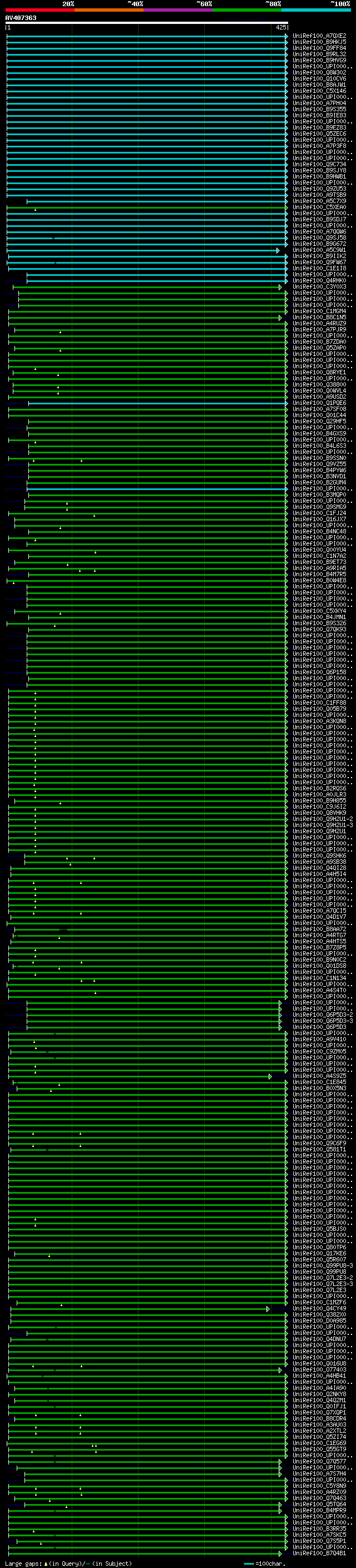Viewport: 356px width, 1568px height.
Task: Click the cyan alignment bar for UniRef100_Q1PQE6
Action: click(157, 404)
